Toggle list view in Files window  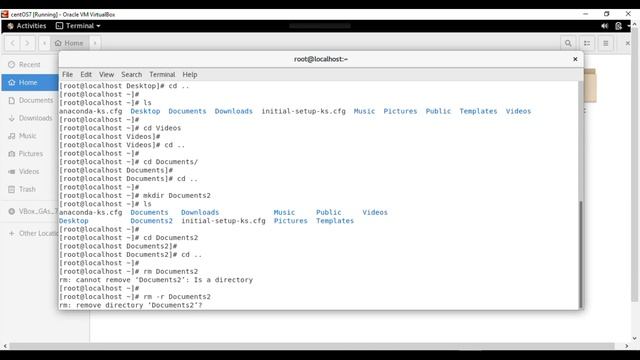point(587,43)
